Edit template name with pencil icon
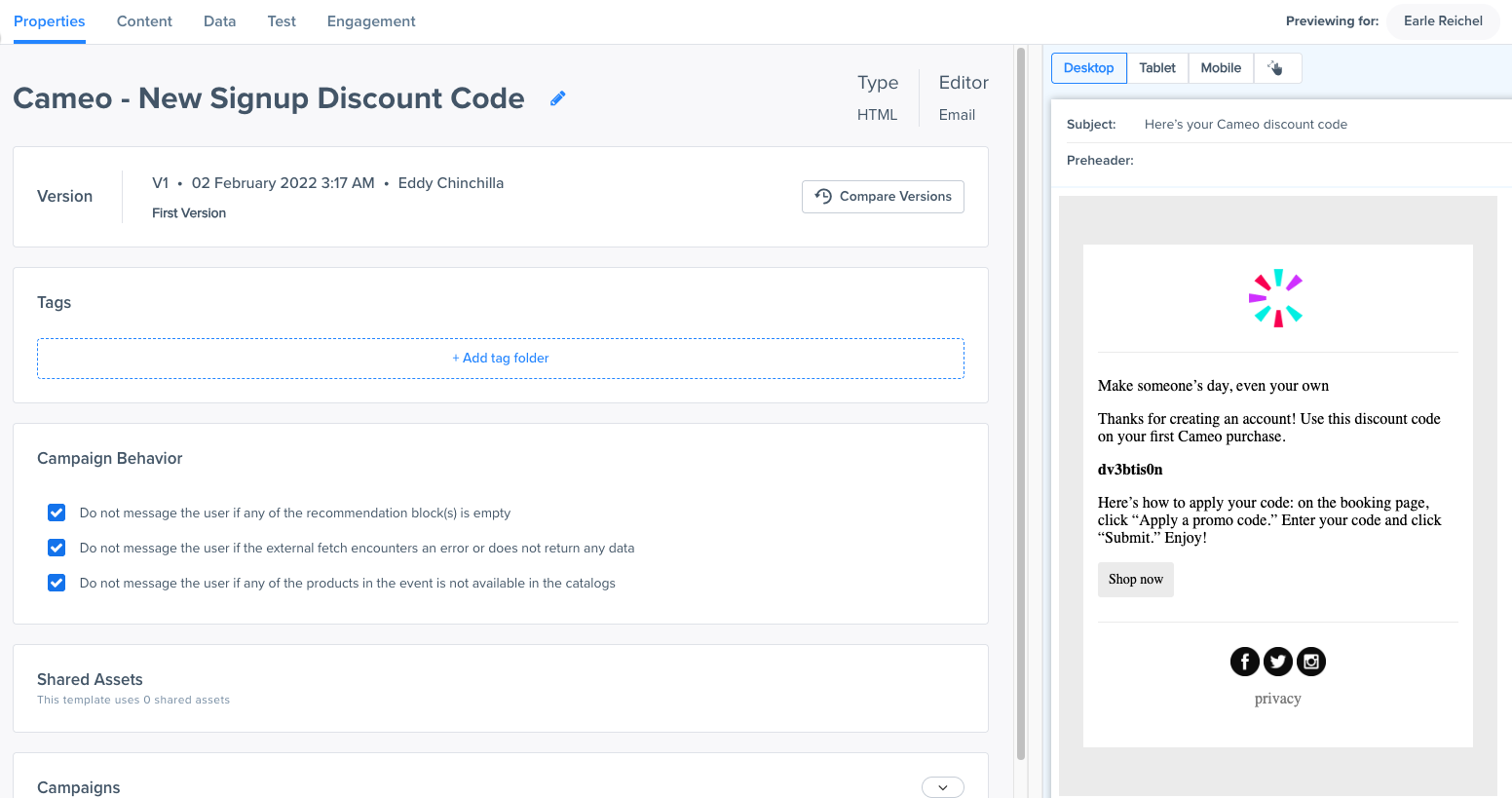 click(557, 98)
